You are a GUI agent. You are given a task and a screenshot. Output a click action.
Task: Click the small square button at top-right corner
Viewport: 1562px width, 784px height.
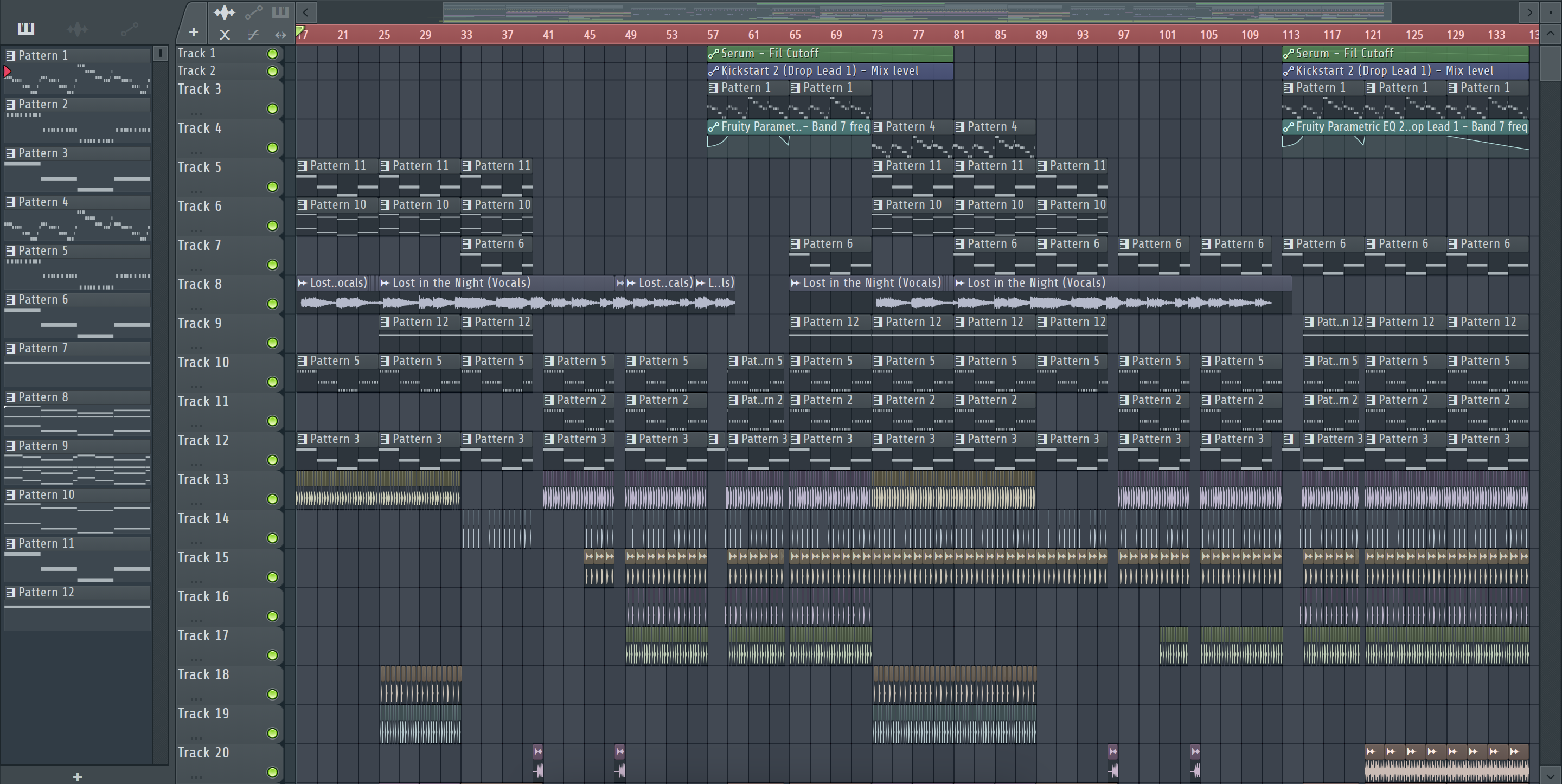1551,11
